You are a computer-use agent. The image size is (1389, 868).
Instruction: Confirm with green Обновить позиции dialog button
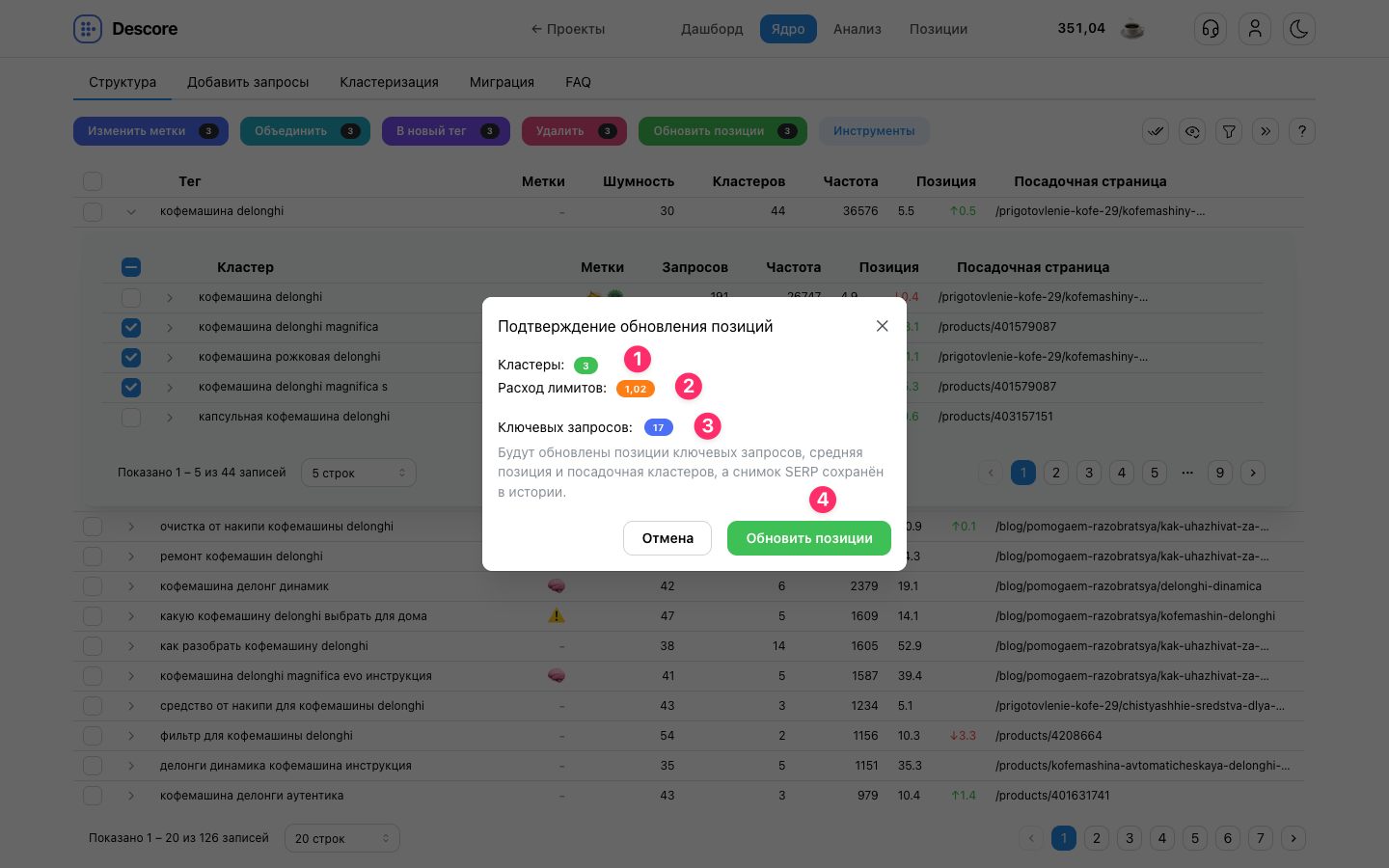click(x=809, y=538)
